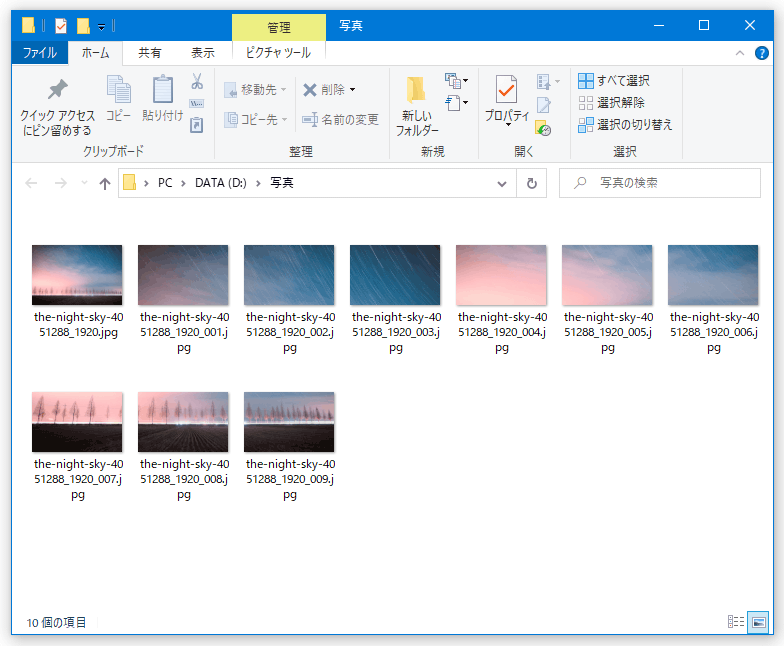The image size is (784, 646).
Task: Expand the address bar history dropdown
Action: pyautogui.click(x=502, y=184)
